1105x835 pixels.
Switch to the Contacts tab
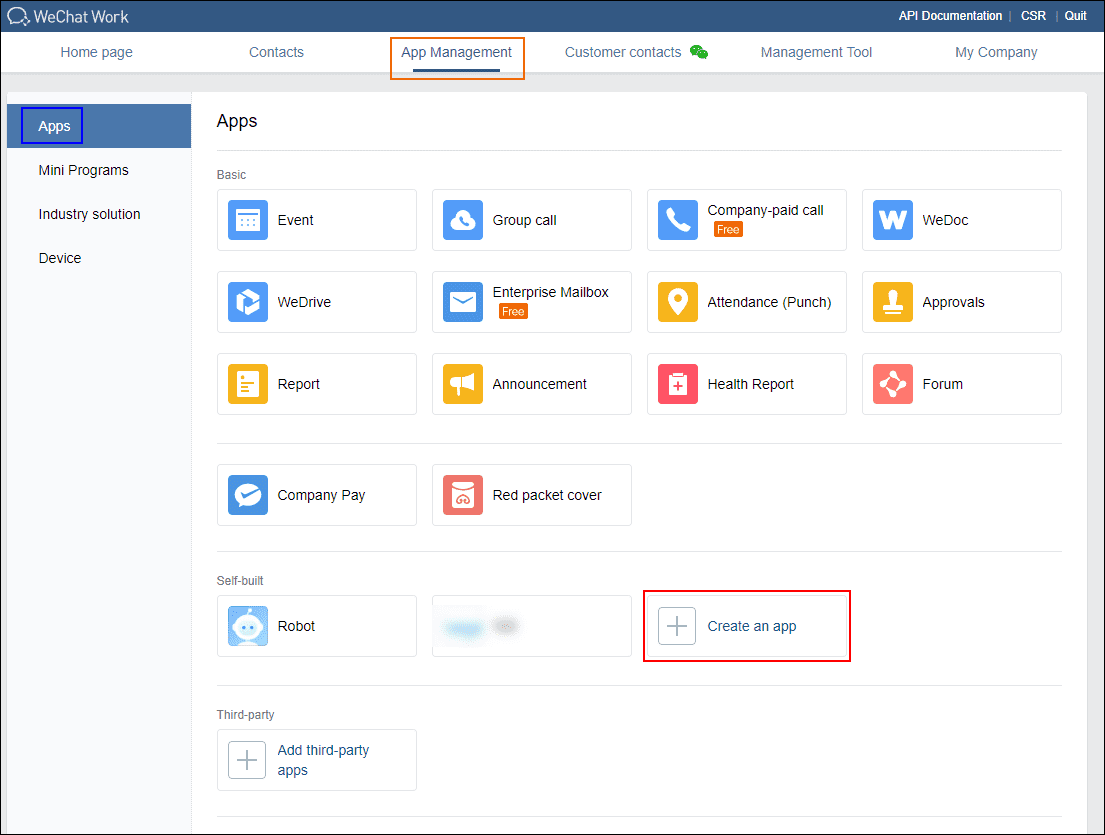pos(276,52)
